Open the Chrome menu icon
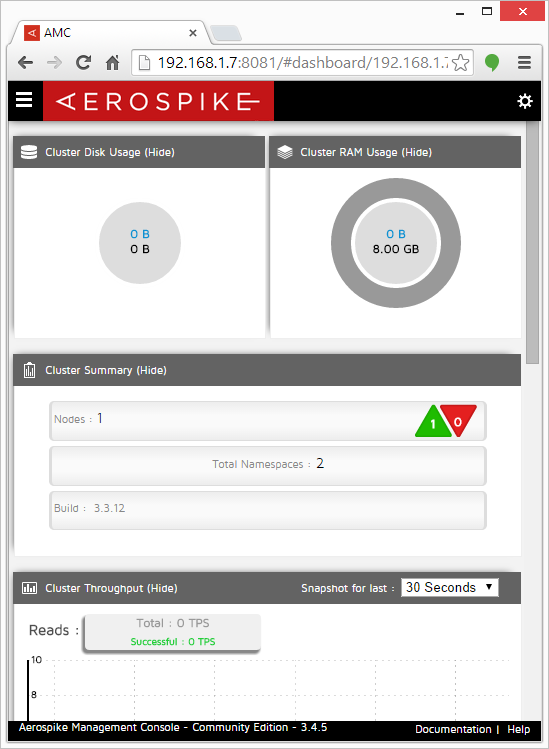 pos(525,63)
